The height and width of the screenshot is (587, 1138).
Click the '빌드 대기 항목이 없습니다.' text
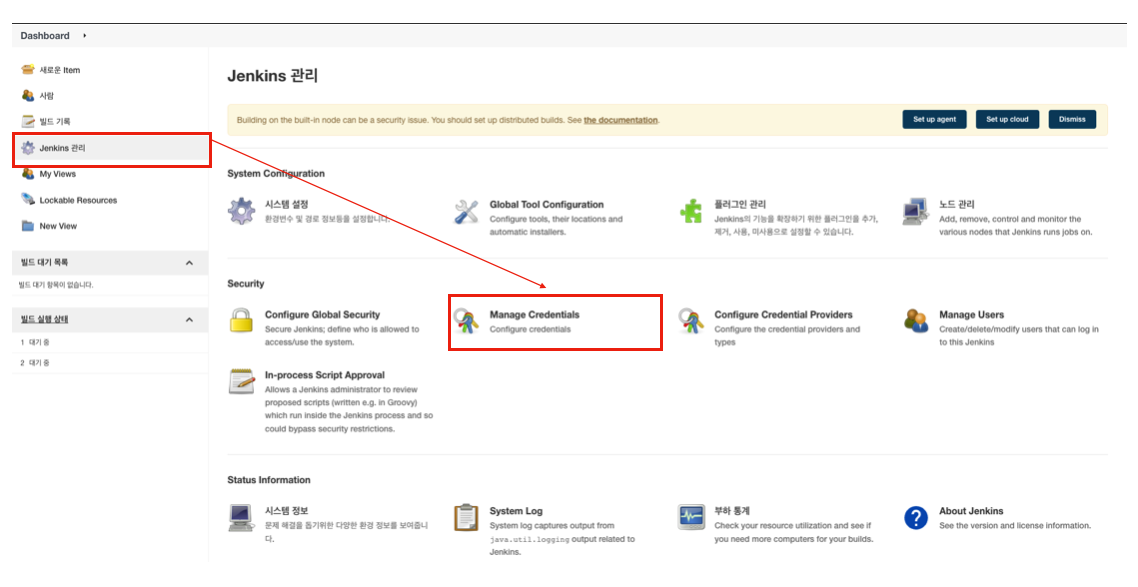pyautogui.click(x=56, y=285)
